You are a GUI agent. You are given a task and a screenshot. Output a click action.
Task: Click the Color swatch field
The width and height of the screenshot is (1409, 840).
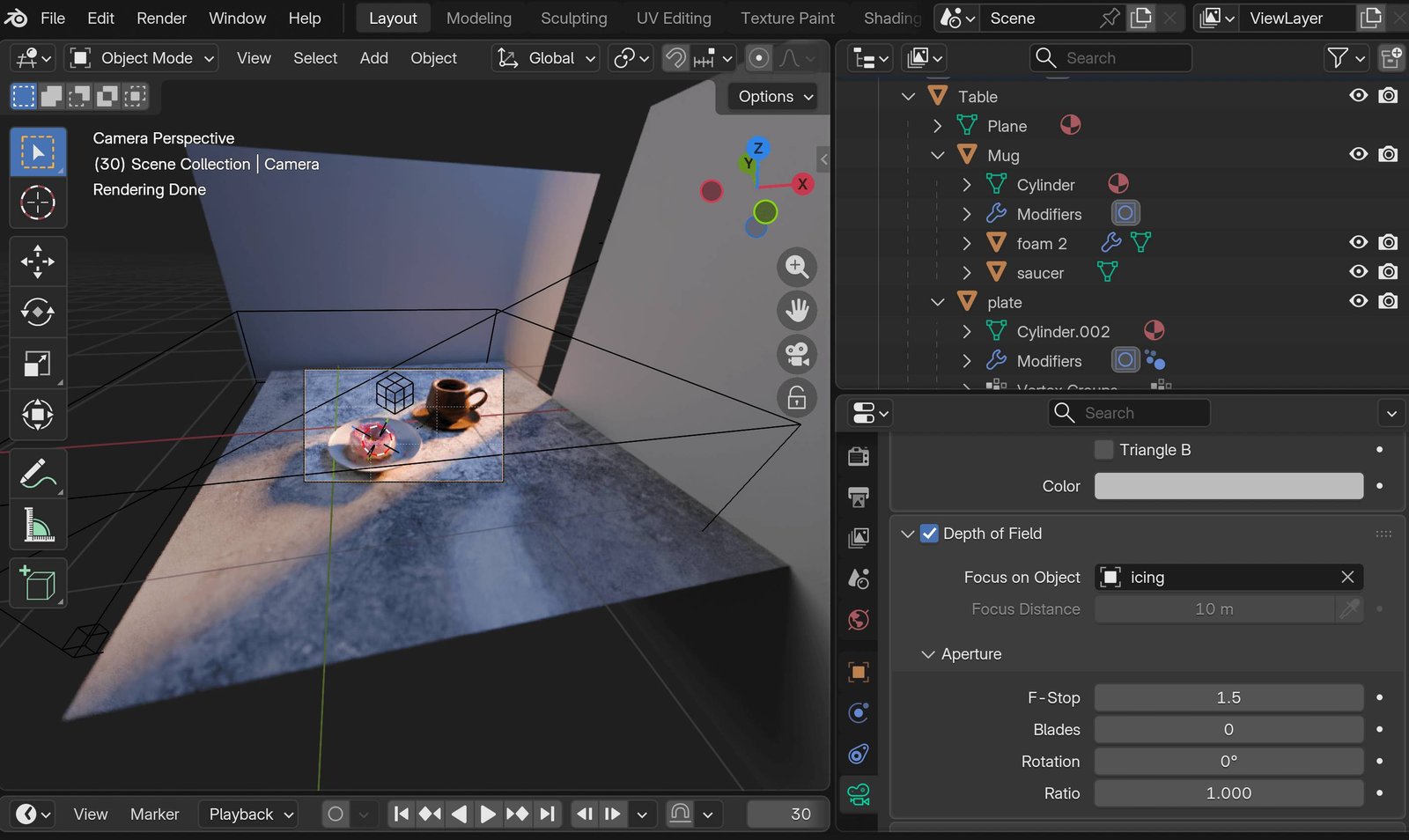[x=1228, y=486]
